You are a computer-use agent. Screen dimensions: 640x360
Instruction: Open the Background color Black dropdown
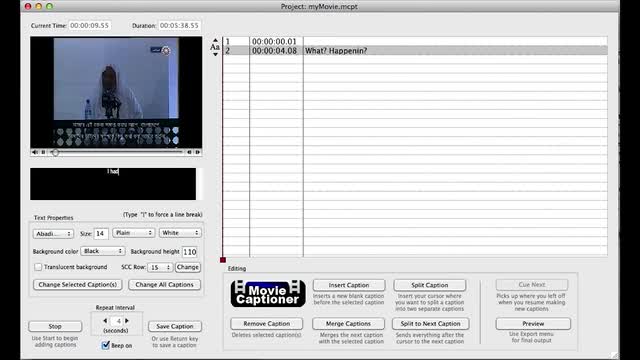click(x=102, y=251)
